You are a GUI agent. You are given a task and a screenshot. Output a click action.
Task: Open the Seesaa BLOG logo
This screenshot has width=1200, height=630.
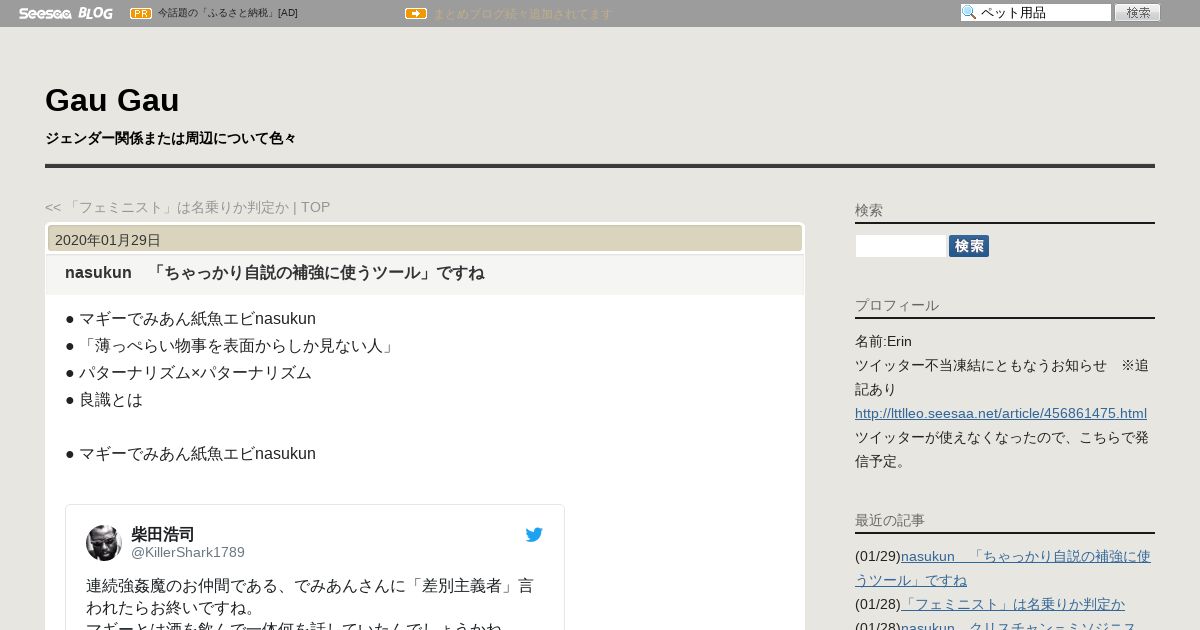tap(66, 13)
